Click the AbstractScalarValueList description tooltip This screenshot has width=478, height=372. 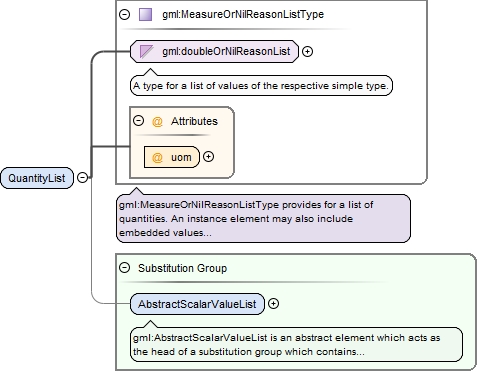[296, 345]
